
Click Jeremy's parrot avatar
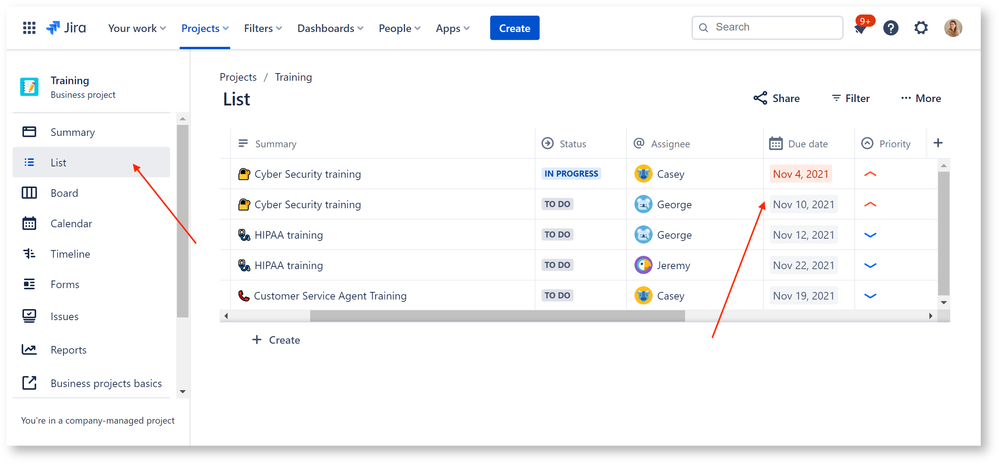click(643, 265)
